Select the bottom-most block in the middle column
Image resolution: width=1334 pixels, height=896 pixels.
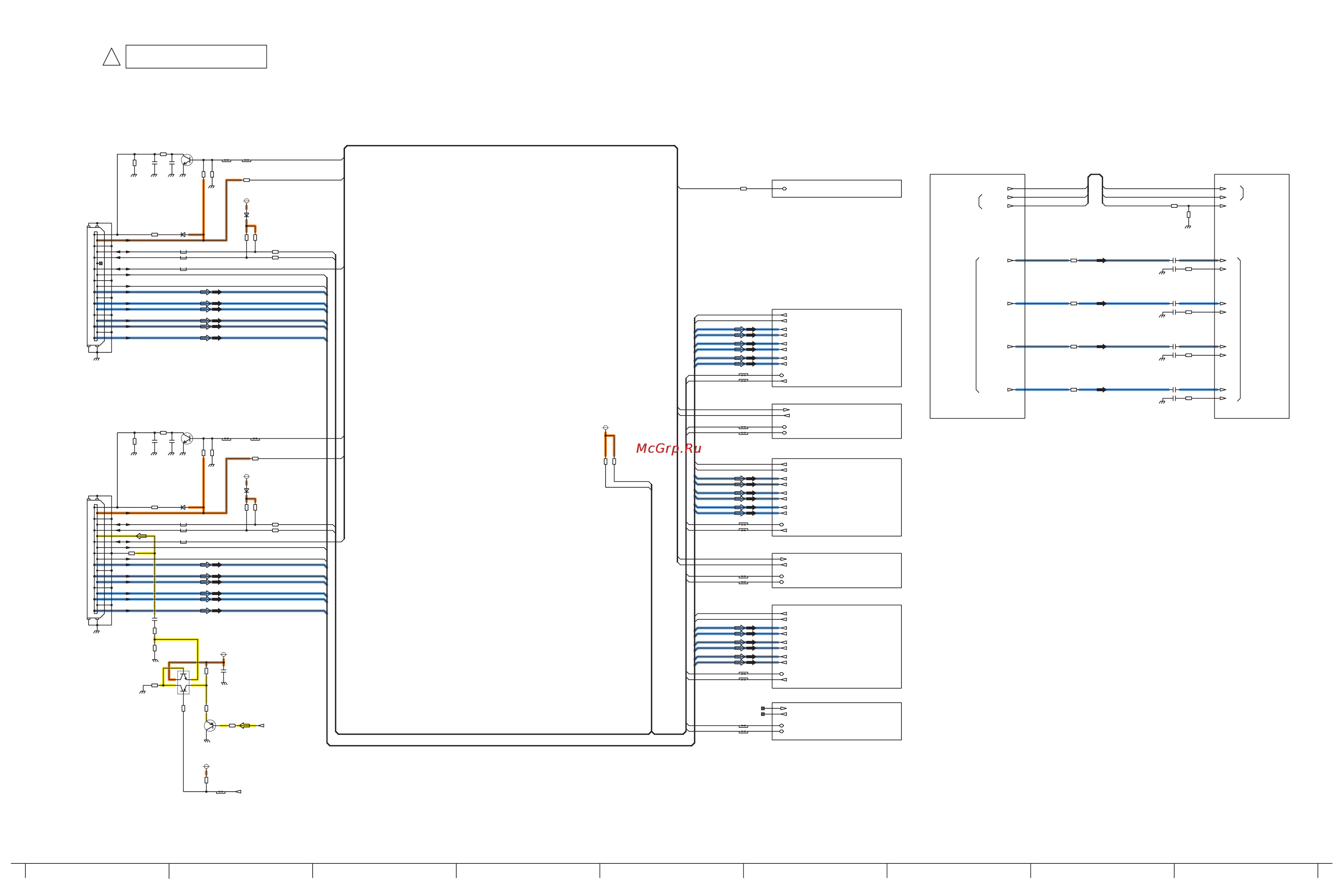(836, 721)
